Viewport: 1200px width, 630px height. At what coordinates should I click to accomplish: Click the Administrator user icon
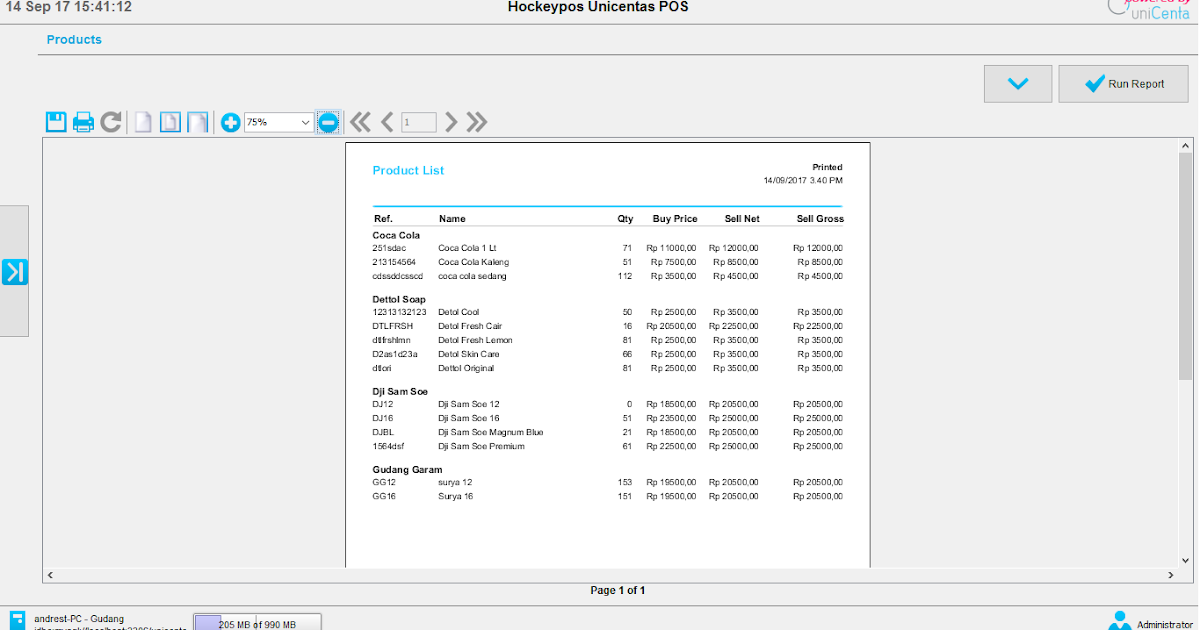(1120, 620)
